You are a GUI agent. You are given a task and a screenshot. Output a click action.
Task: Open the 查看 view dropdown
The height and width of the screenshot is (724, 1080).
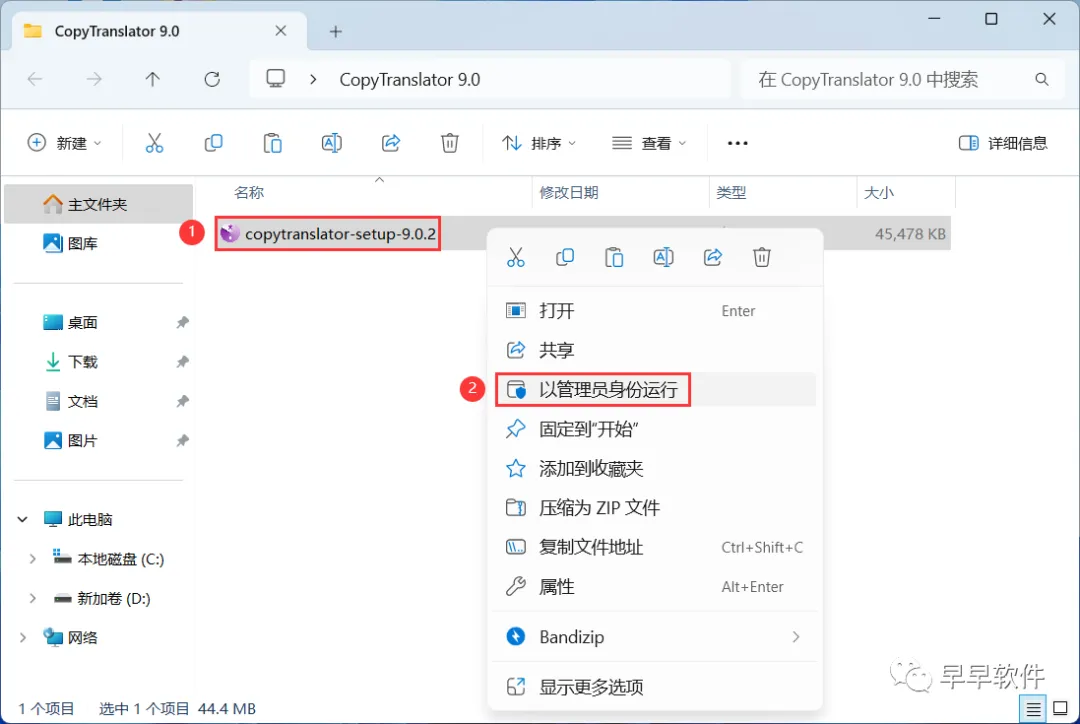tap(649, 143)
